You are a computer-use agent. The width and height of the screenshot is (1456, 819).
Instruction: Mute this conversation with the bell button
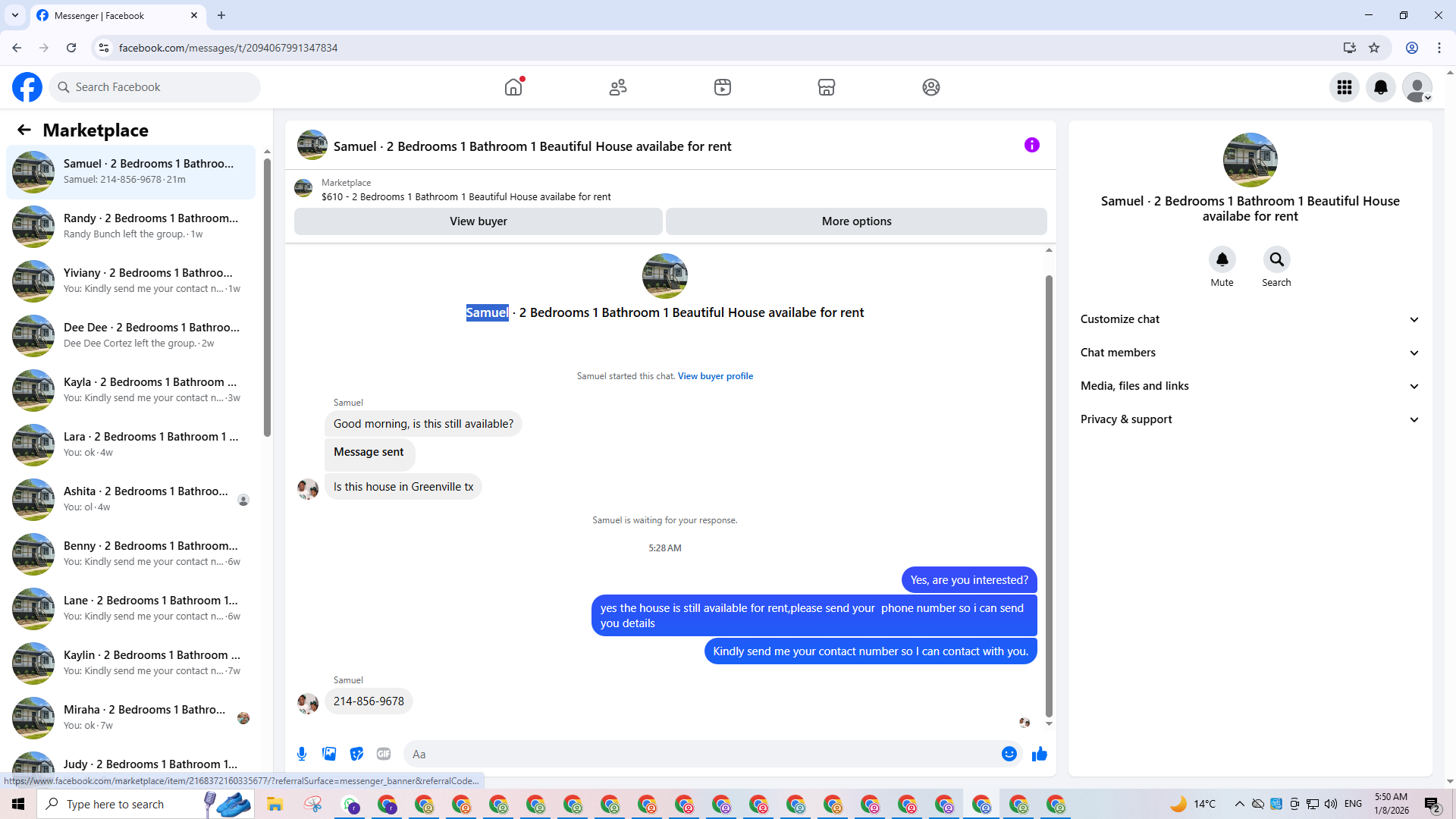click(x=1222, y=259)
